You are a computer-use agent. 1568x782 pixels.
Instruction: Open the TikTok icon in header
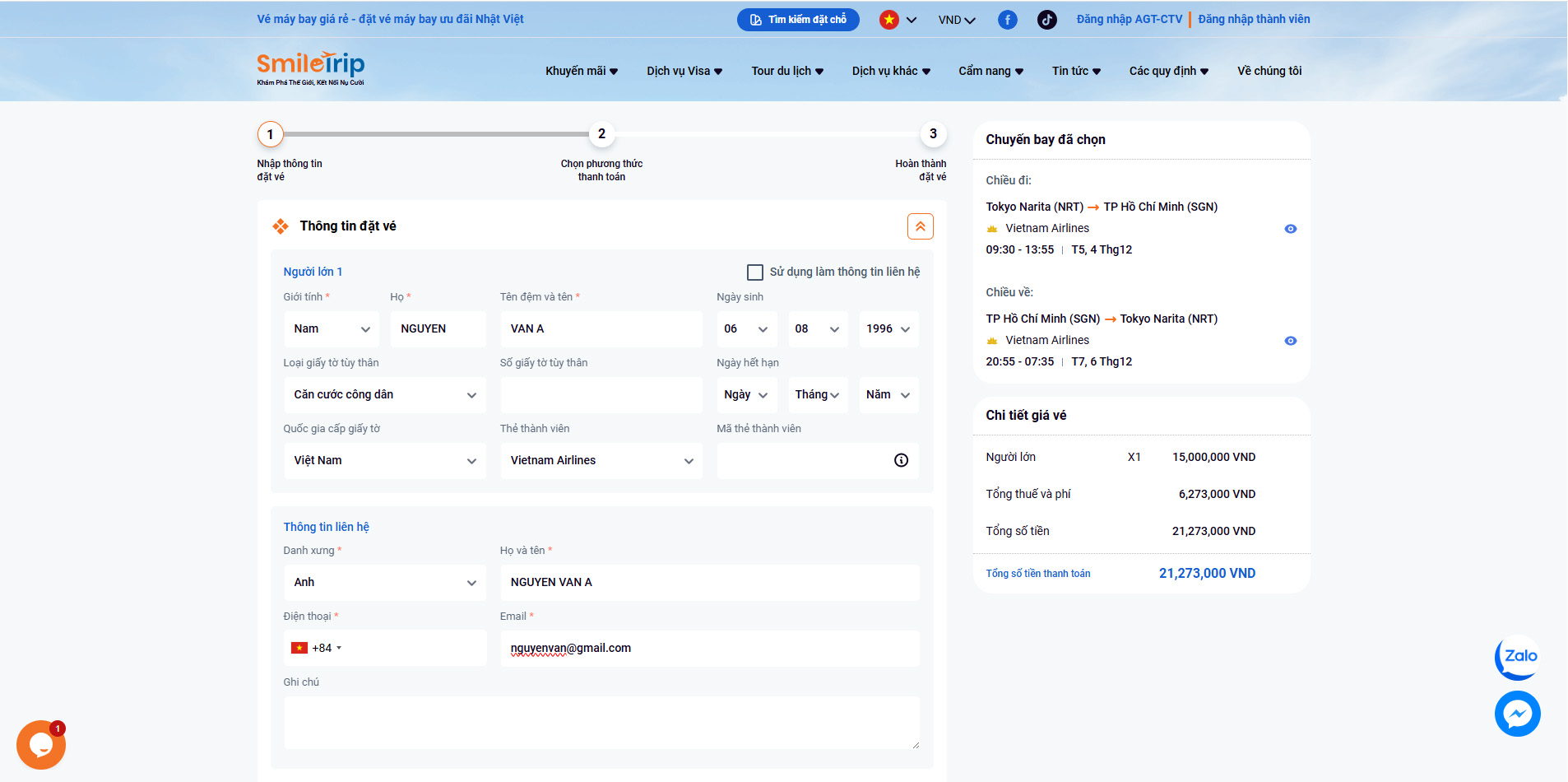(x=1046, y=20)
